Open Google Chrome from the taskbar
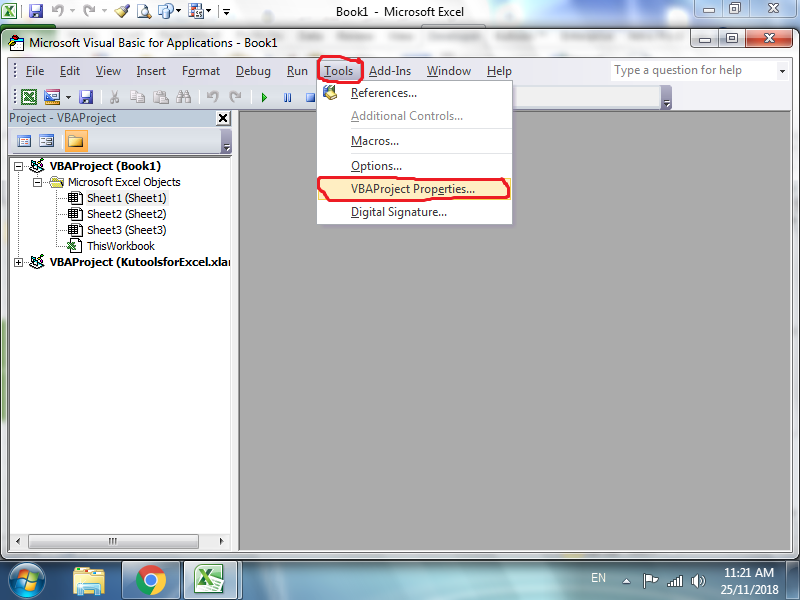 pos(151,581)
